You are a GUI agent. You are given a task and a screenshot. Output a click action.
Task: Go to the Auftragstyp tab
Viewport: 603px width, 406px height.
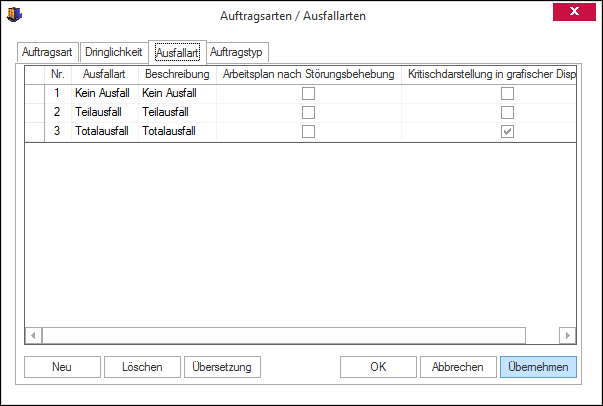click(x=236, y=52)
